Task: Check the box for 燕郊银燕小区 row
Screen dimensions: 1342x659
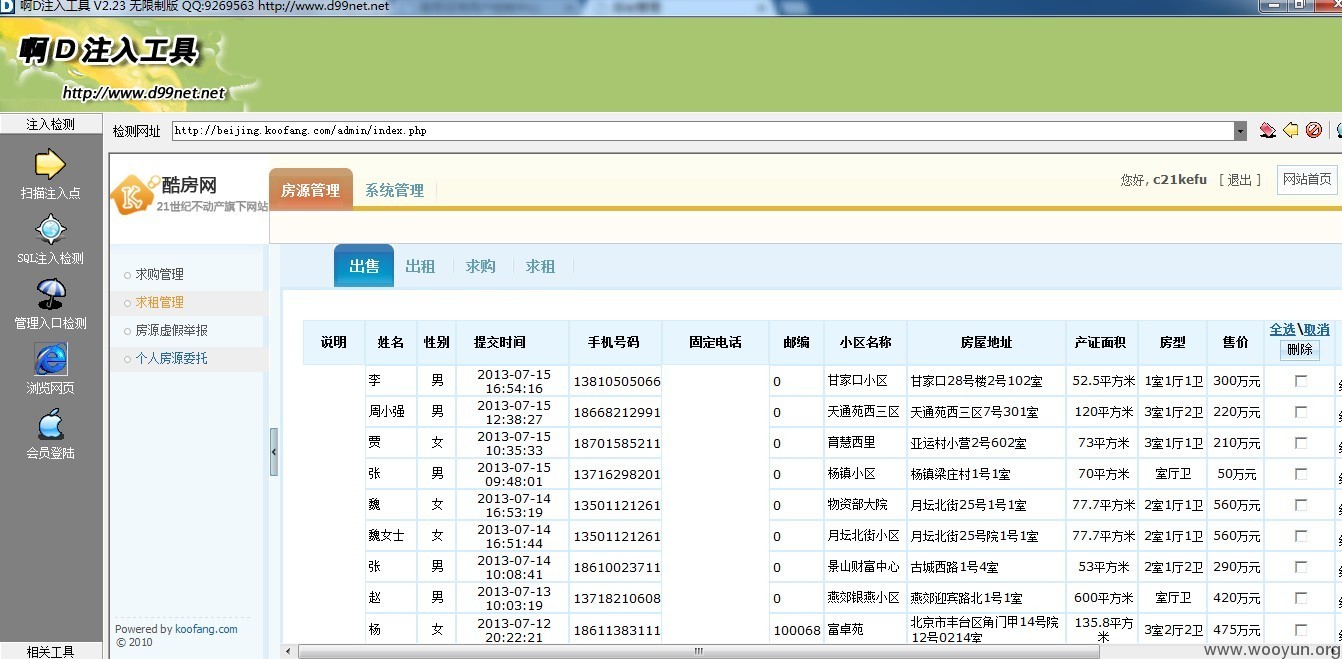Action: [x=1300, y=598]
